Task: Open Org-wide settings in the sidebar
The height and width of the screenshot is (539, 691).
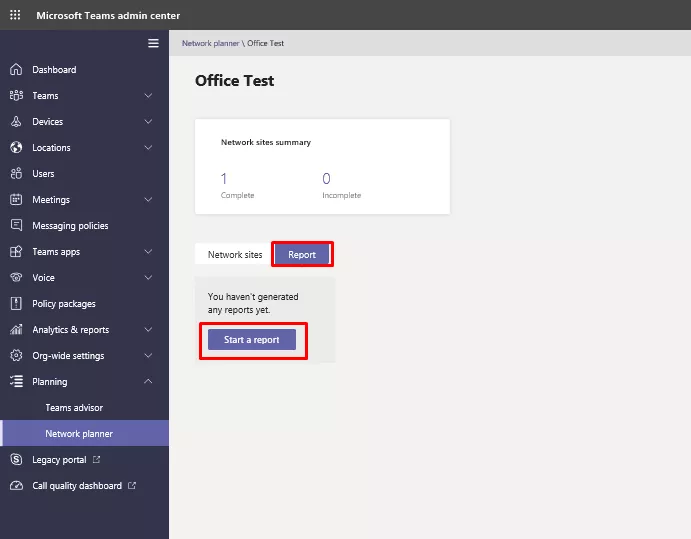Action: coord(68,356)
